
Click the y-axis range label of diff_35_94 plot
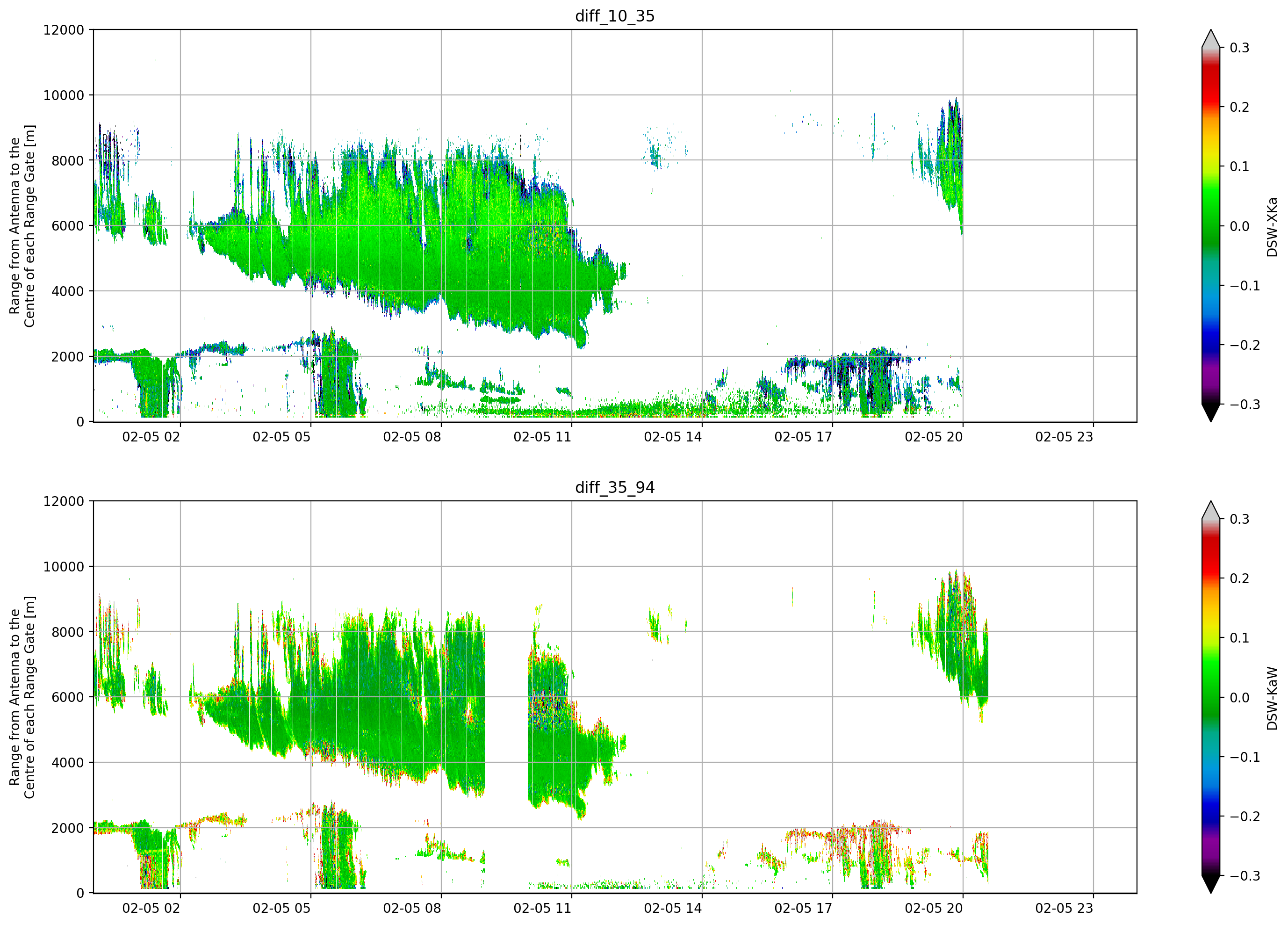tap(22, 697)
